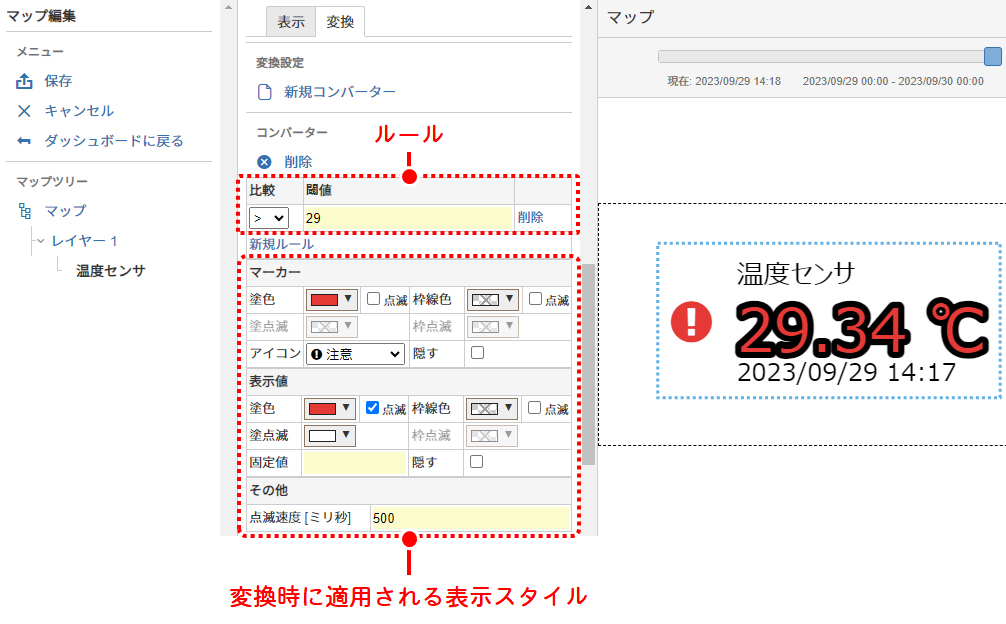Select 温度センサ in the map tree
Viewport: 1006px width, 624px height.
[x=111, y=271]
